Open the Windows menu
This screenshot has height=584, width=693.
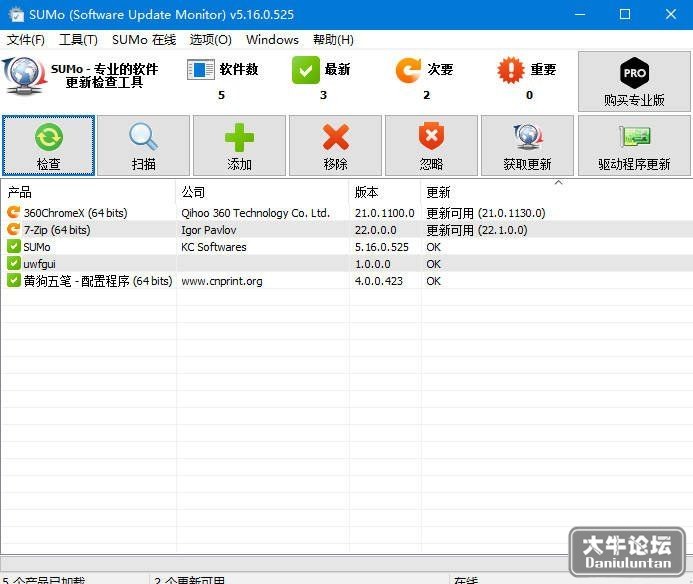[272, 40]
